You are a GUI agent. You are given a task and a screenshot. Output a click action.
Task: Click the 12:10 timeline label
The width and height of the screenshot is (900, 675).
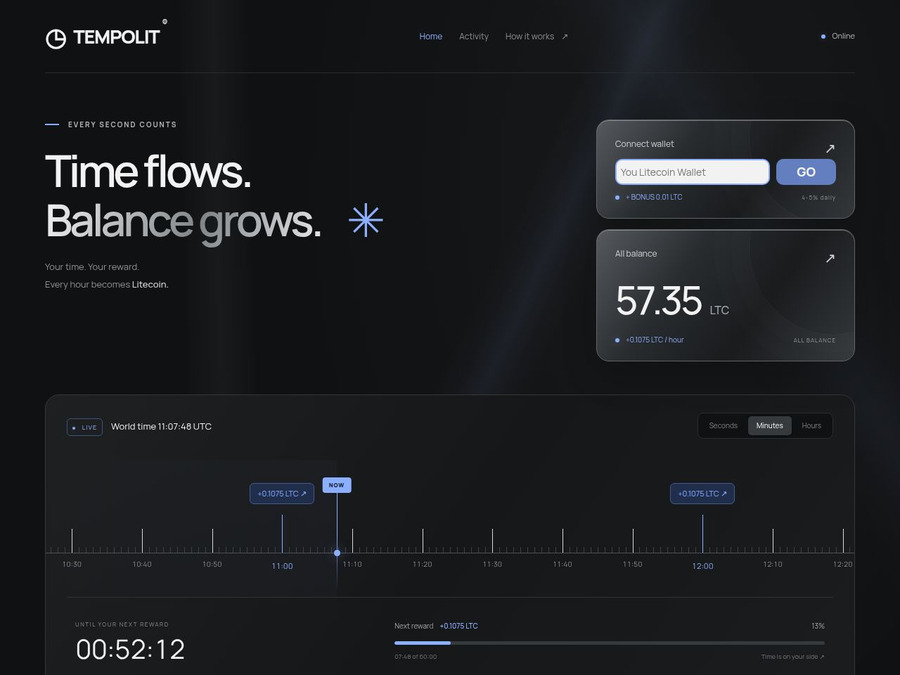[773, 564]
